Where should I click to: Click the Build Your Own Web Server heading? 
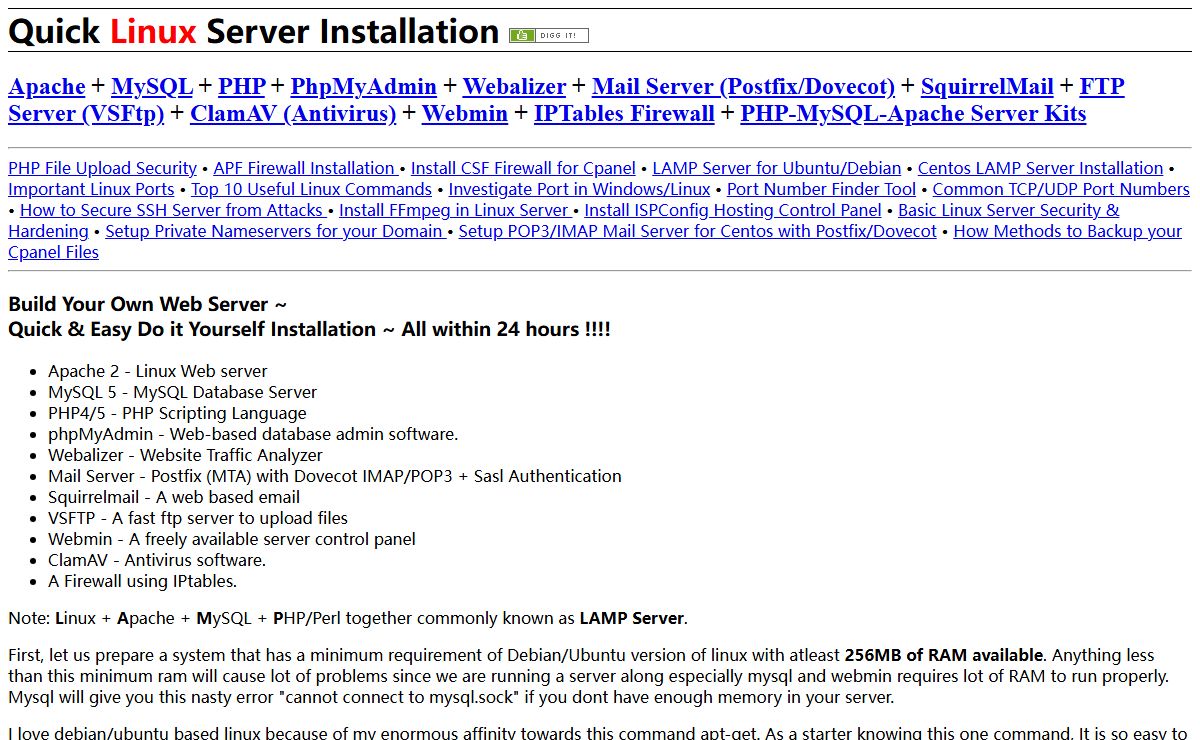click(148, 304)
